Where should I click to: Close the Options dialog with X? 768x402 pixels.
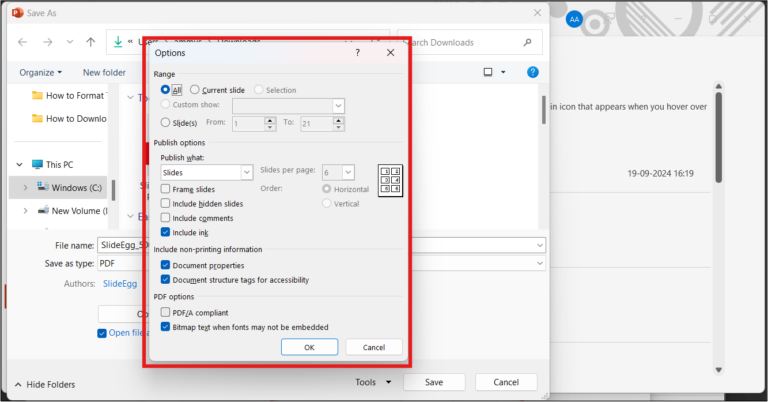click(390, 52)
